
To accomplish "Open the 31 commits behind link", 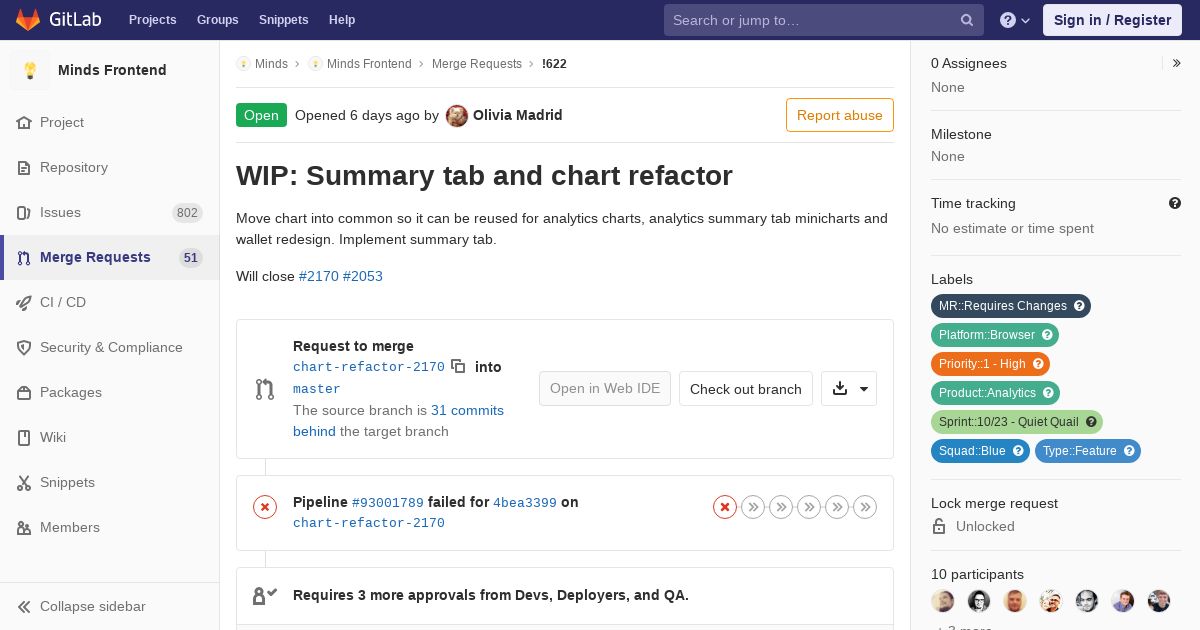I will [x=398, y=421].
